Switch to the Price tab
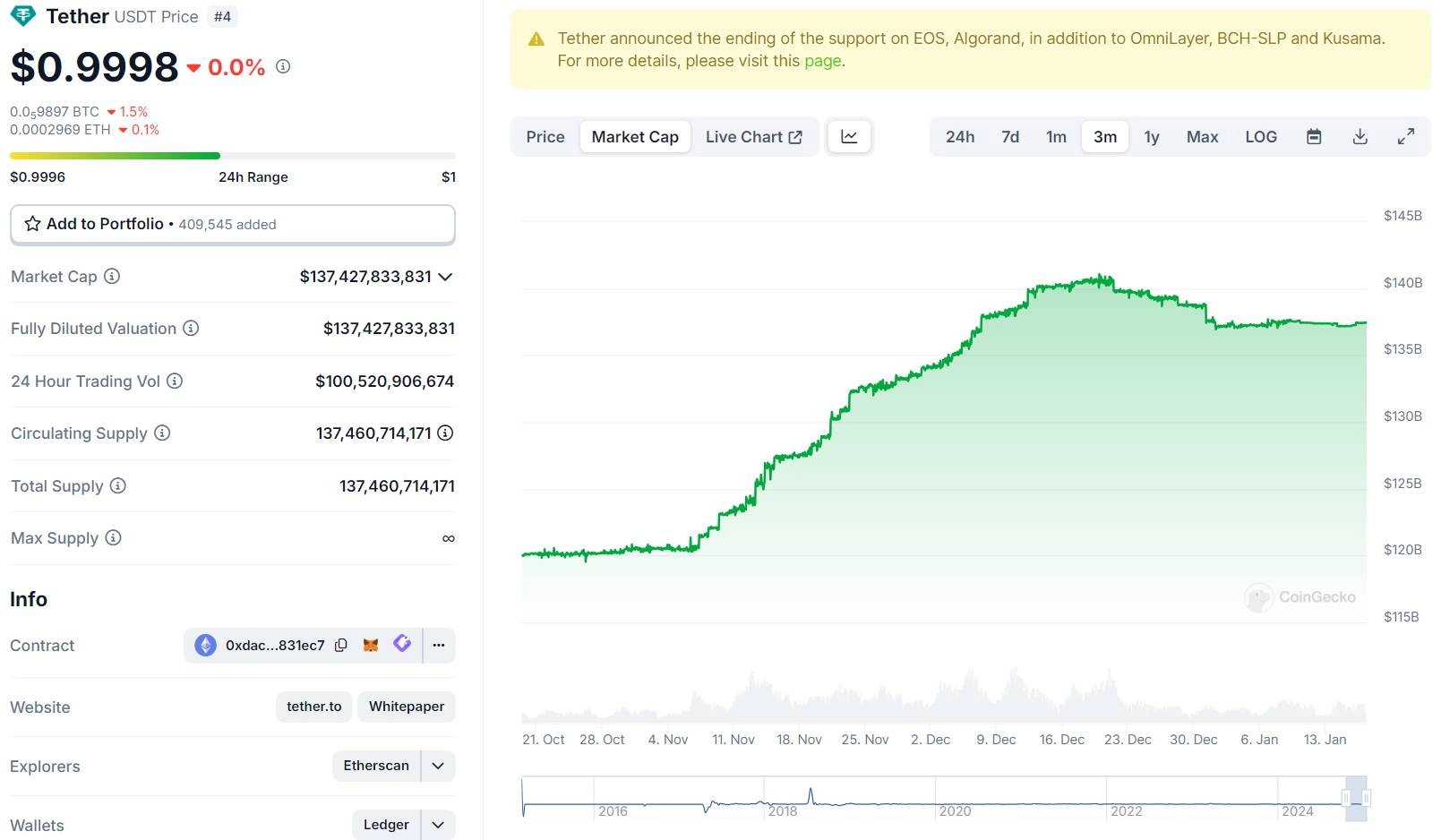The width and height of the screenshot is (1441, 840). click(545, 137)
